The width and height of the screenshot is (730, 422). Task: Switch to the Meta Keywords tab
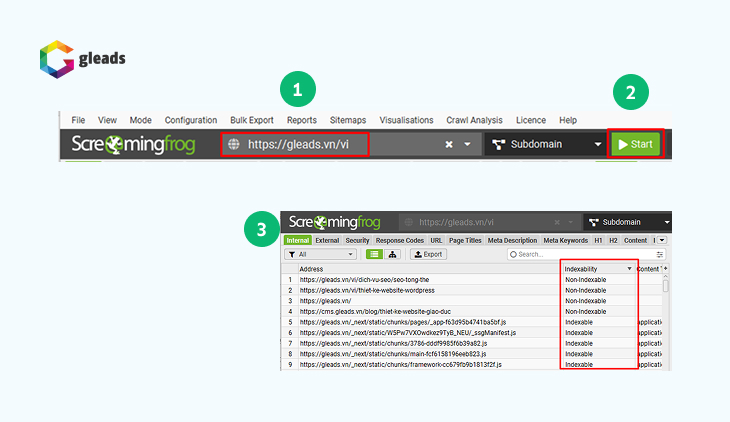click(x=566, y=240)
